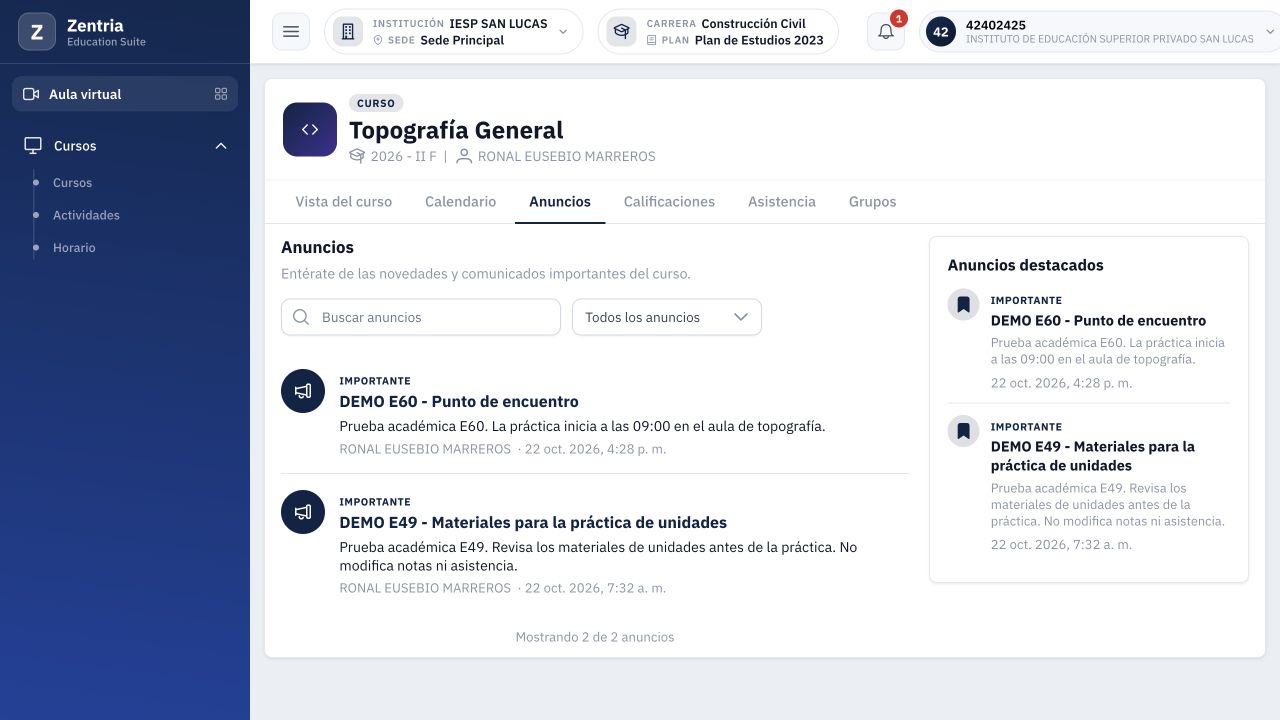This screenshot has height=720, width=1280.
Task: Click the megaphone icon beside the DEMO E49 announcement
Action: [303, 512]
